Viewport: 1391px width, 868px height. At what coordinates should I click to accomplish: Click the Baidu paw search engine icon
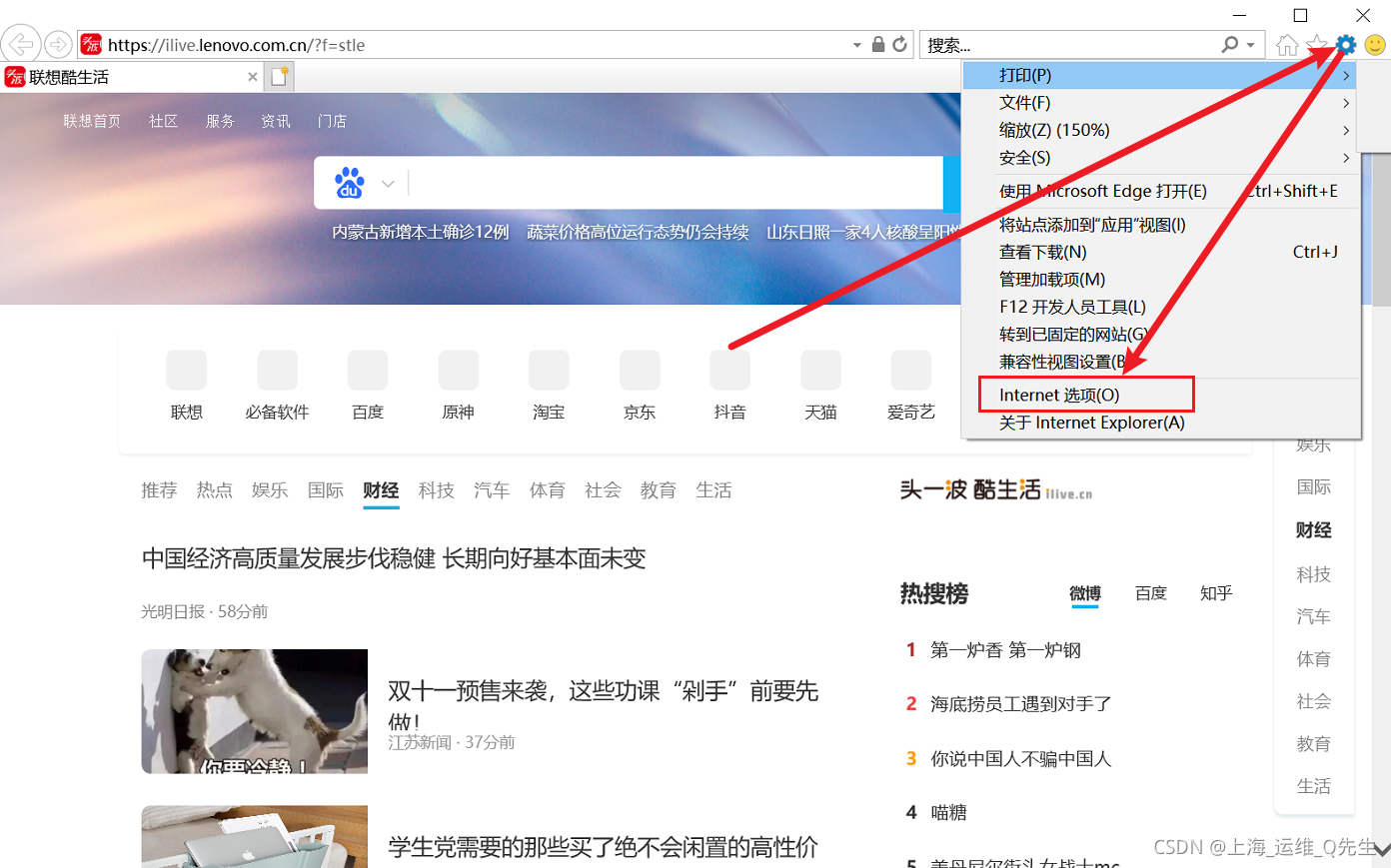coord(349,183)
